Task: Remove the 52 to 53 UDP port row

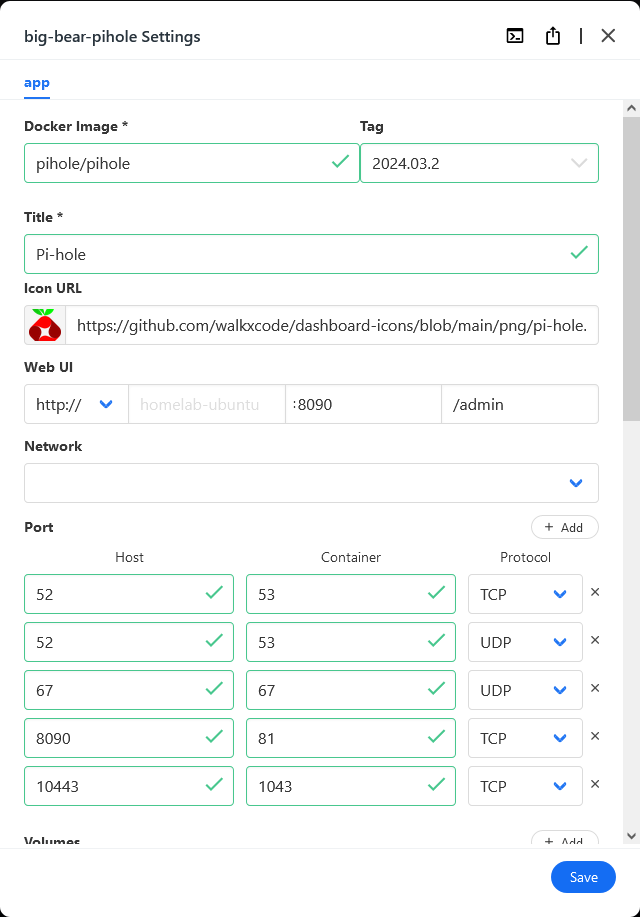Action: point(595,640)
